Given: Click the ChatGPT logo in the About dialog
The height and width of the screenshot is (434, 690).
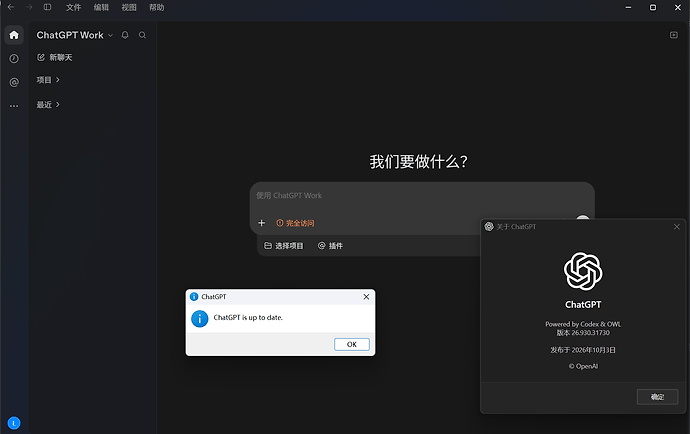Looking at the screenshot, I should (x=583, y=271).
